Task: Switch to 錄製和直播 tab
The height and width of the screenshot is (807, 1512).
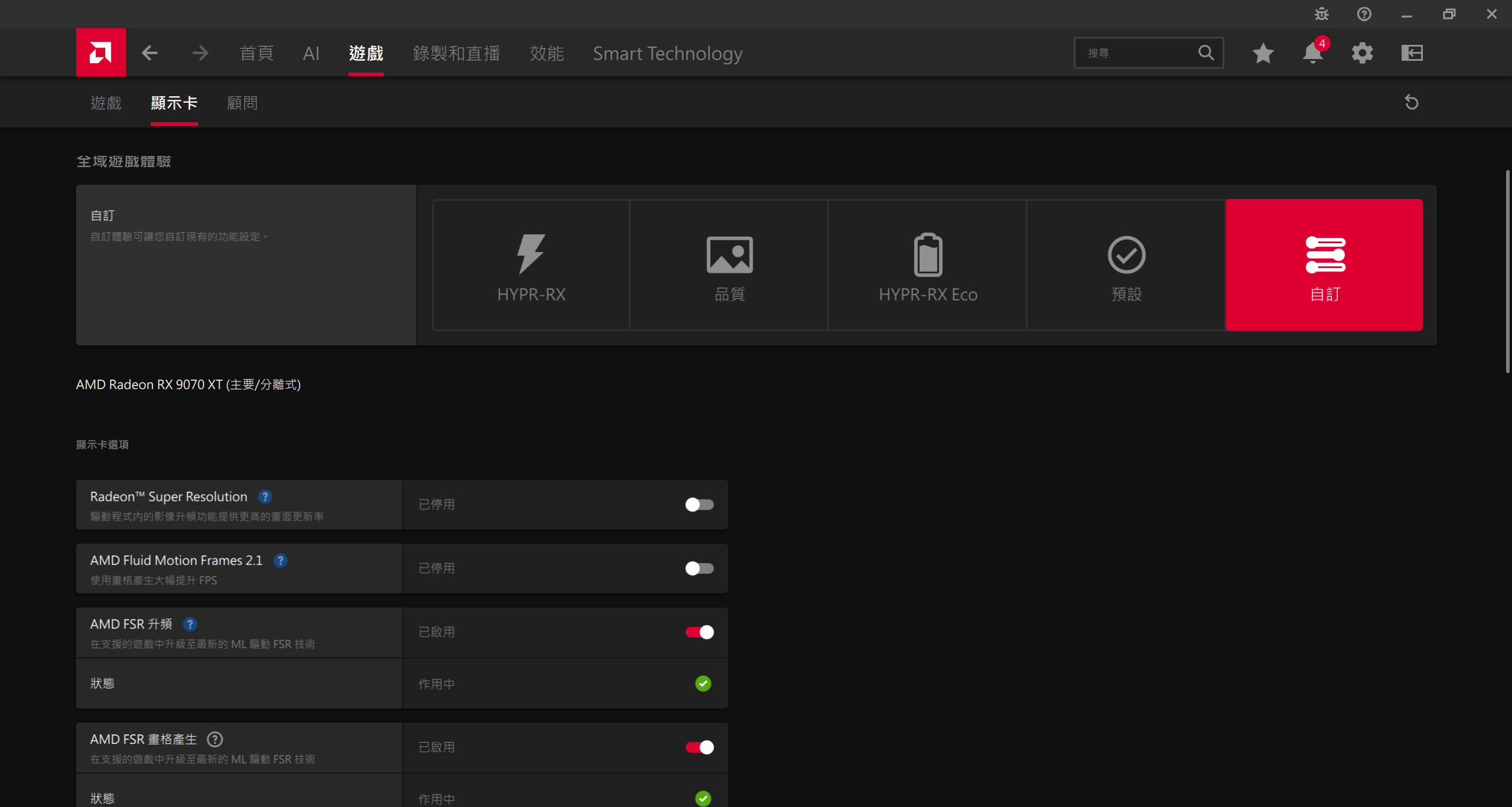Action: [456, 53]
